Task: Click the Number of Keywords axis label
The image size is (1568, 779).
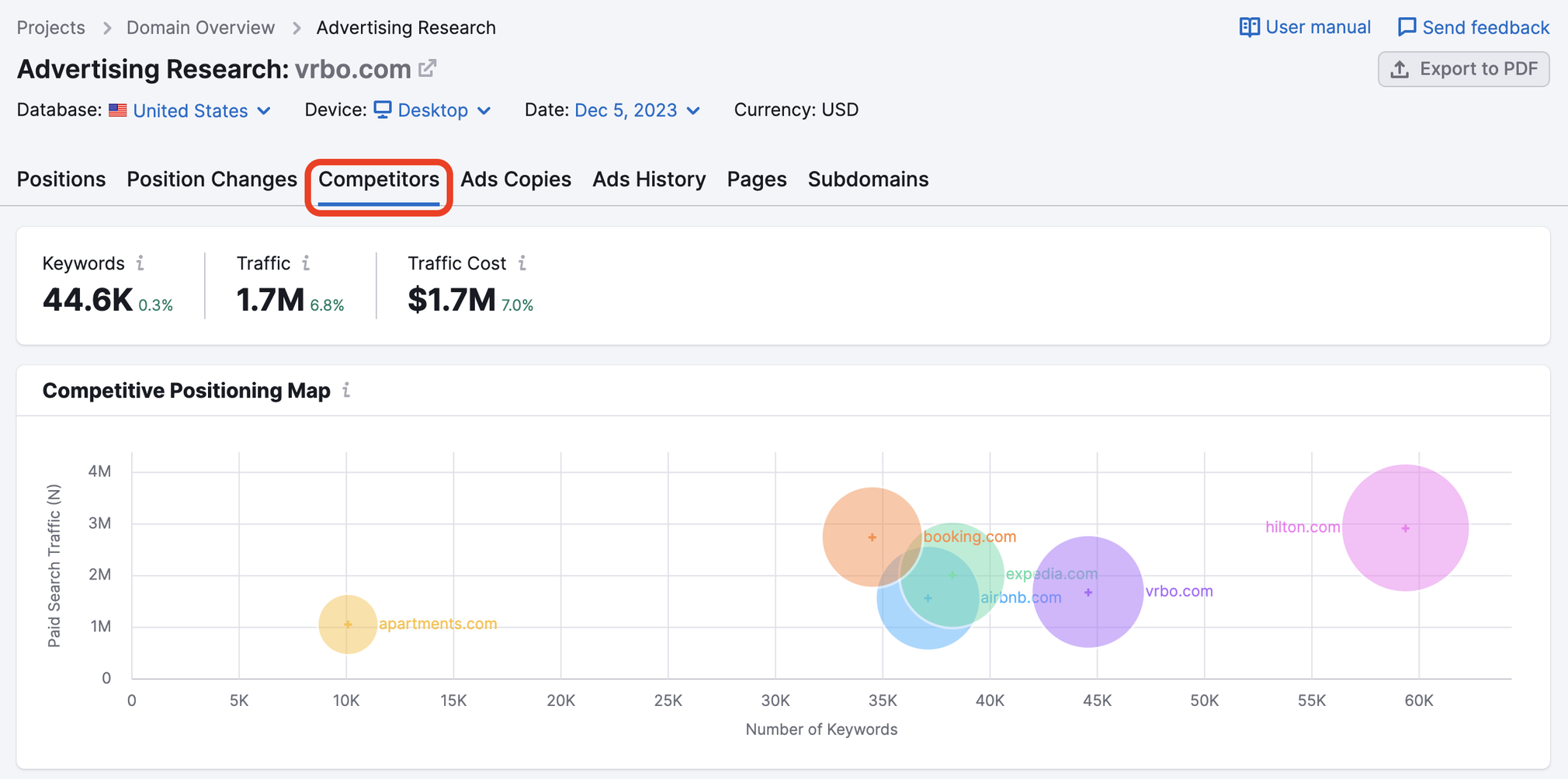Action: click(821, 729)
